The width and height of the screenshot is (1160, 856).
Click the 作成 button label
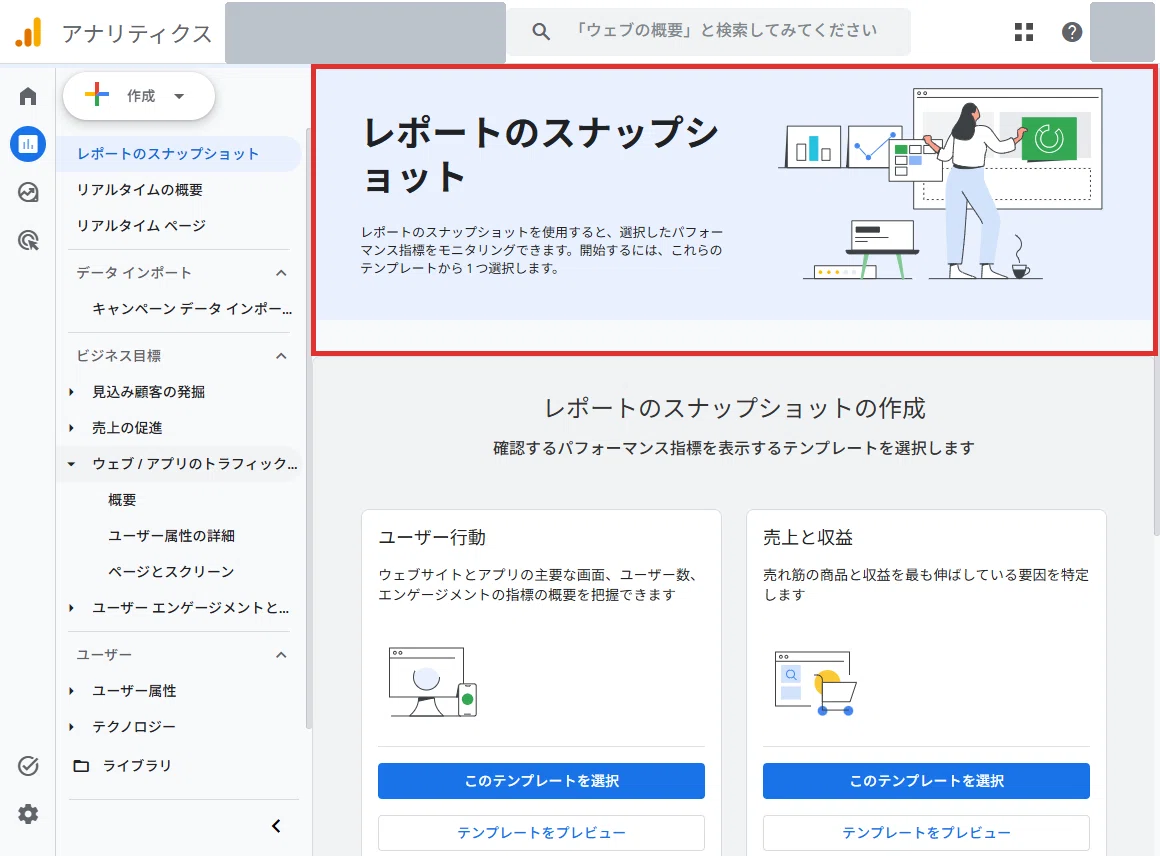pos(141,95)
